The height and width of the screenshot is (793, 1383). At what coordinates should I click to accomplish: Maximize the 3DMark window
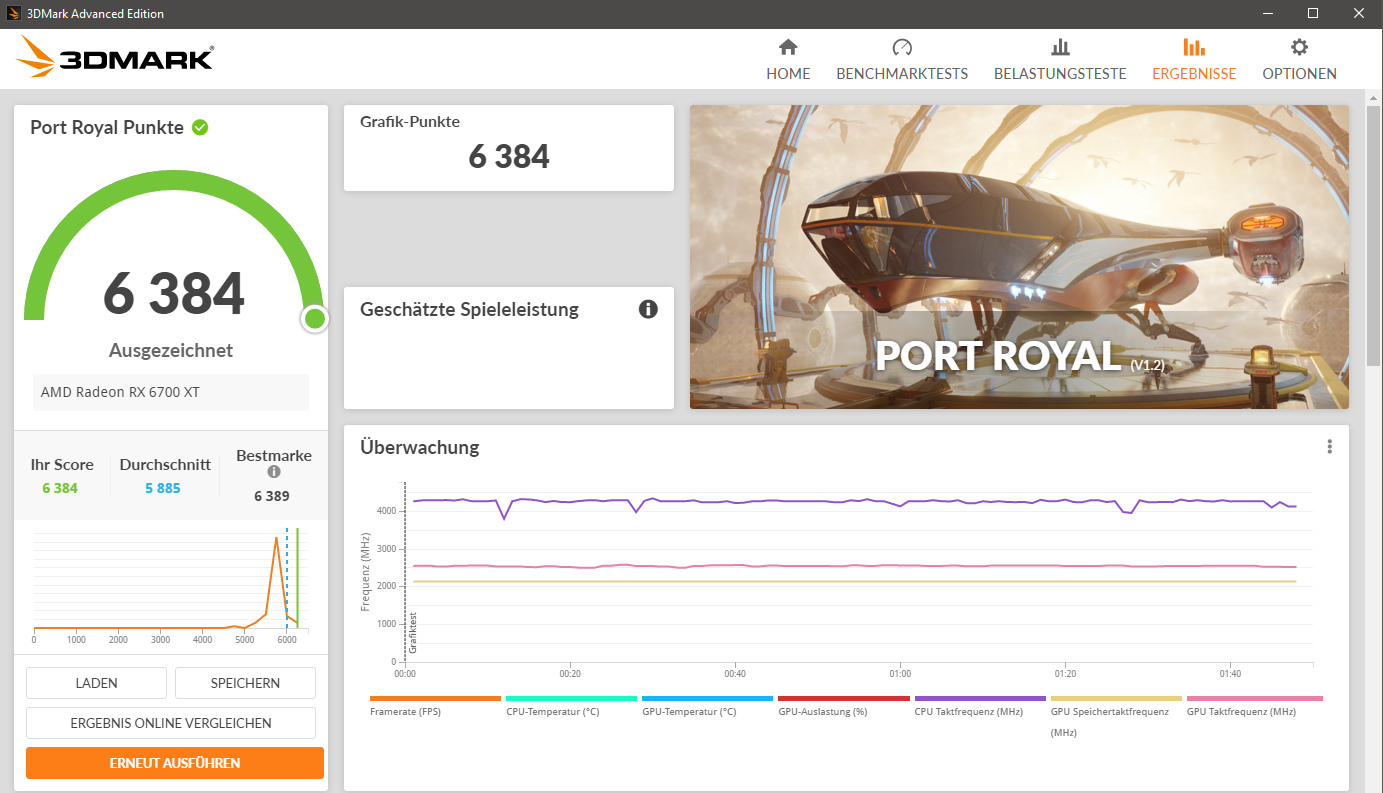click(x=1313, y=14)
